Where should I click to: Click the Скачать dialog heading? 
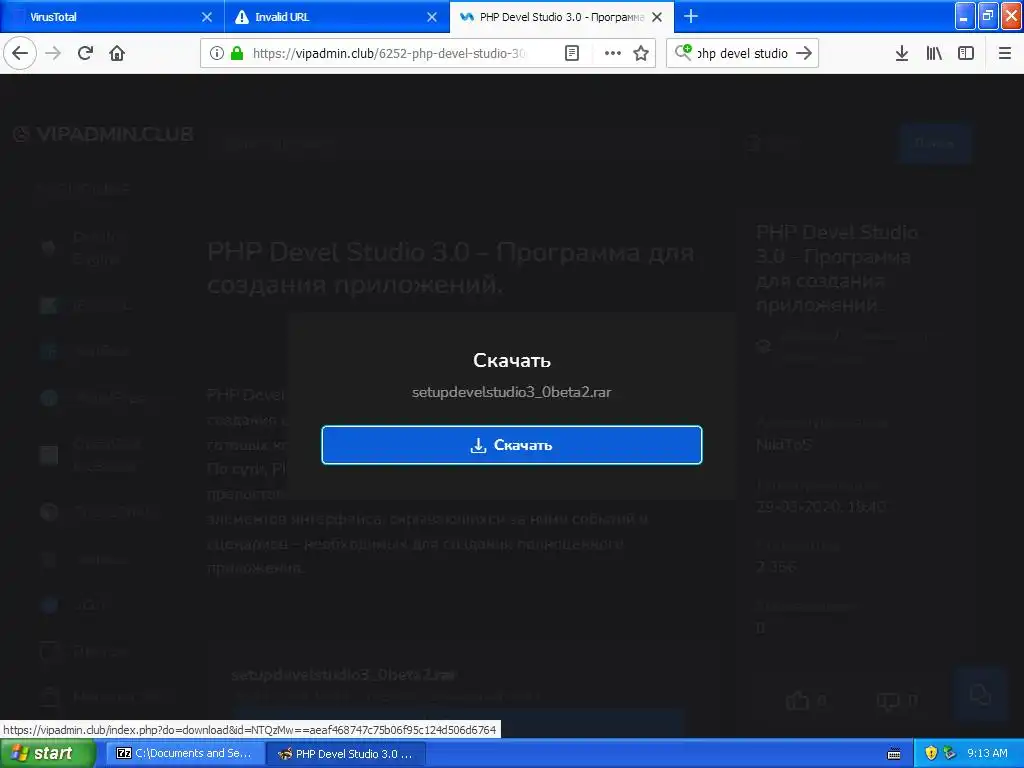click(511, 360)
